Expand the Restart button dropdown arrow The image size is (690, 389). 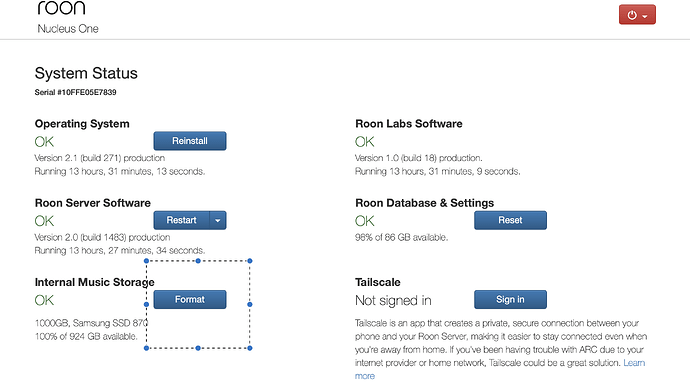(218, 220)
